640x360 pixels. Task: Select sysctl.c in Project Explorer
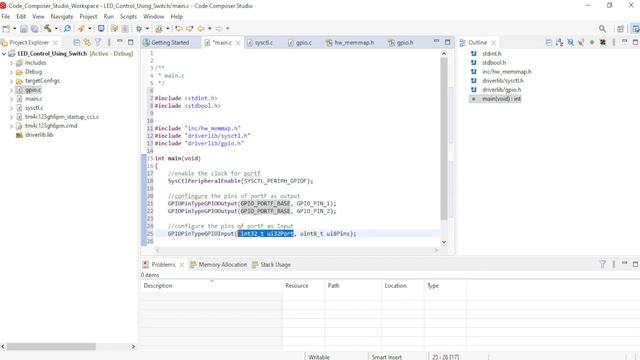click(x=34, y=108)
